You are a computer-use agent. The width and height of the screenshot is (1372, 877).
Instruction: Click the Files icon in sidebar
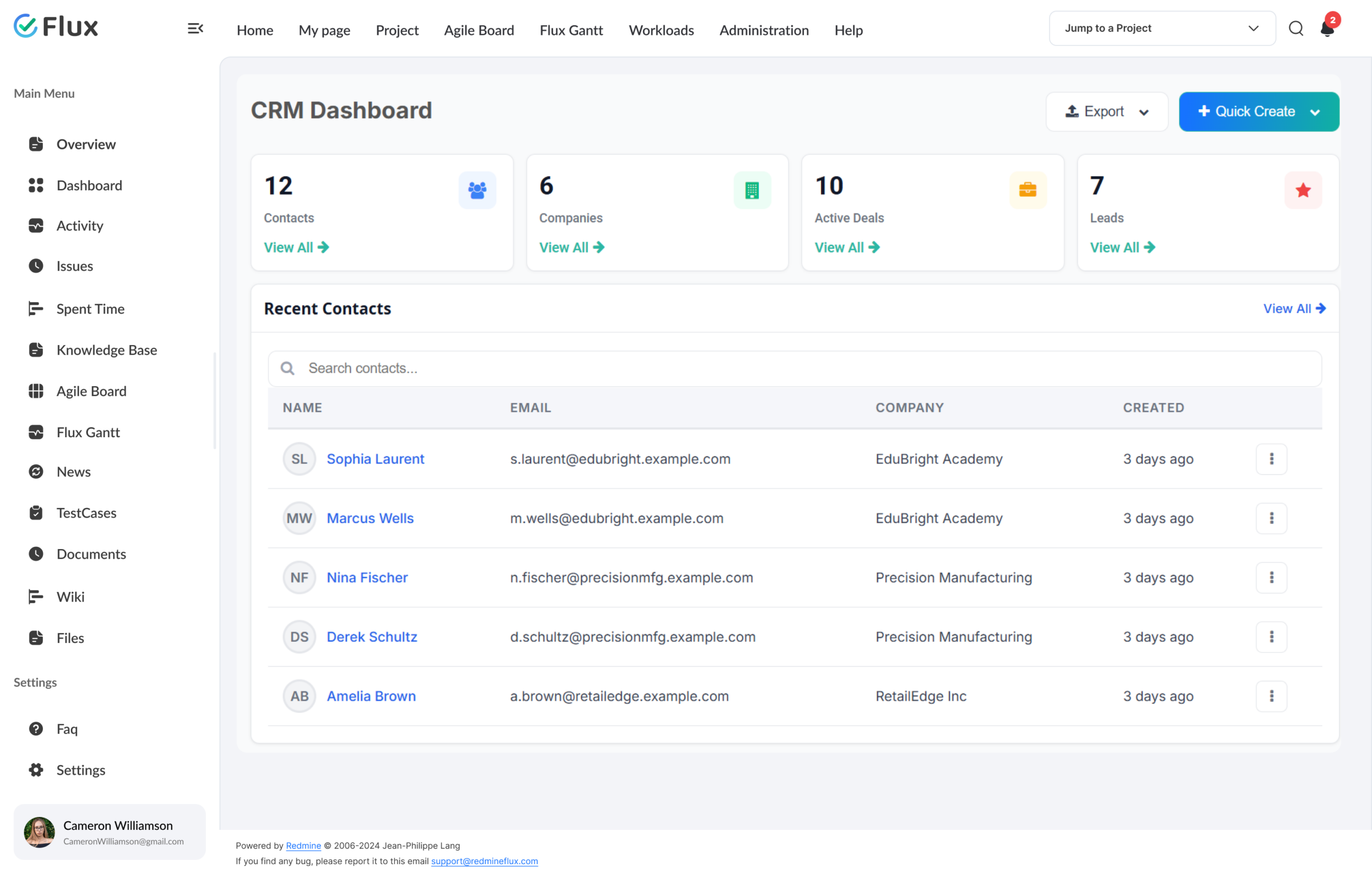click(x=36, y=638)
